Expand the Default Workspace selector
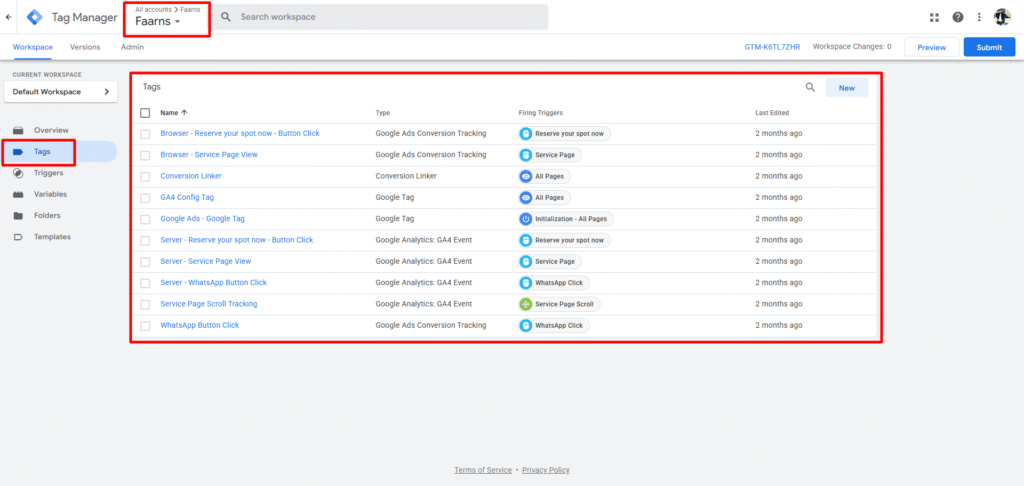This screenshot has width=1024, height=486. [x=62, y=92]
